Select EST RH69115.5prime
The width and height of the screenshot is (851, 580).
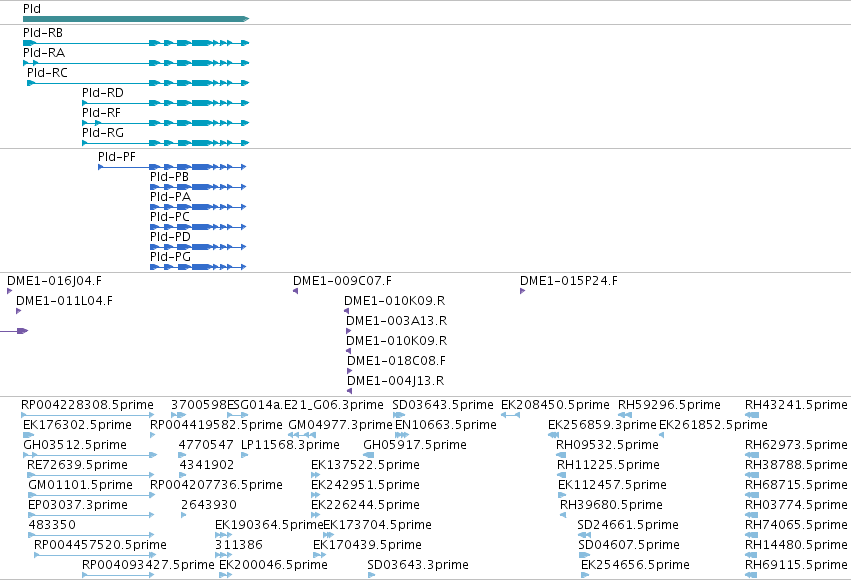click(752, 575)
